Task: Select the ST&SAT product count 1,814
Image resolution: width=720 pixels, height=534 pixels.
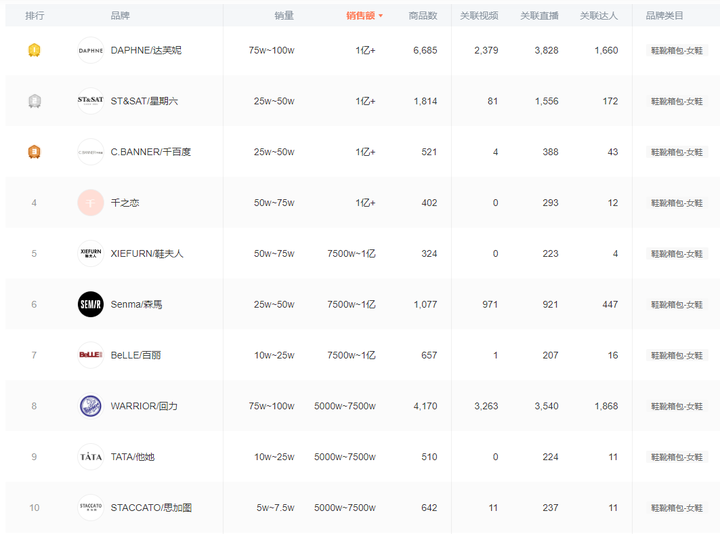Action: (x=425, y=101)
